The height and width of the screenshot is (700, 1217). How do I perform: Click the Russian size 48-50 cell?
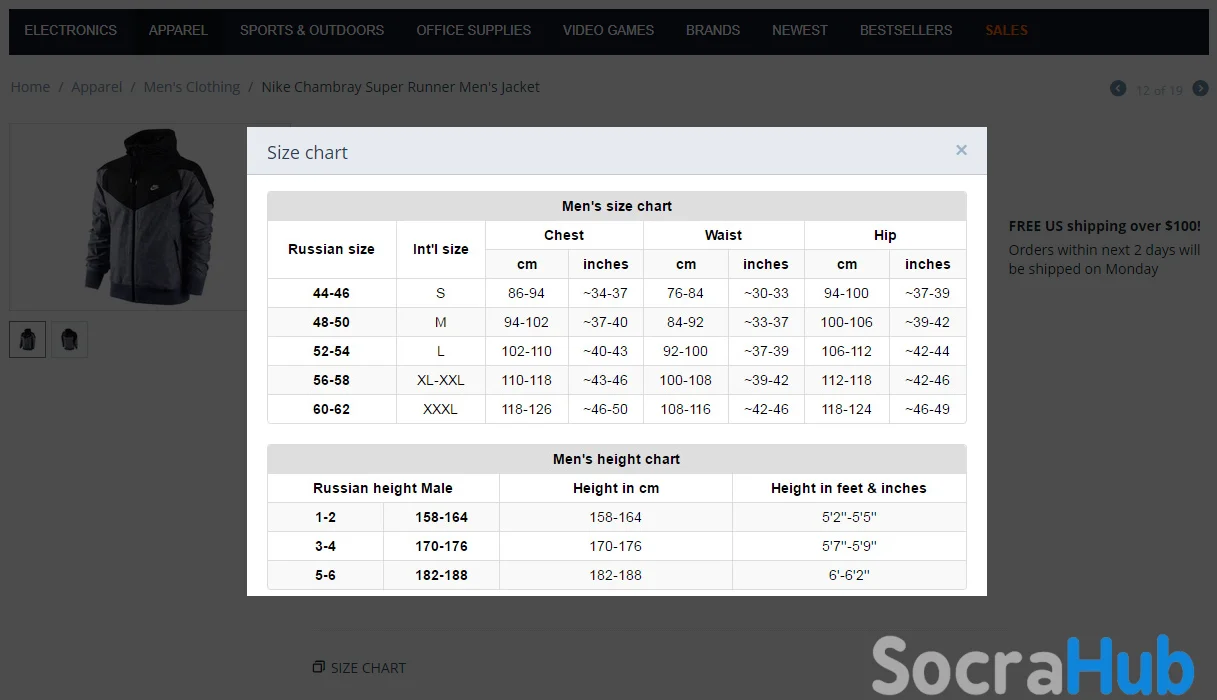(331, 322)
